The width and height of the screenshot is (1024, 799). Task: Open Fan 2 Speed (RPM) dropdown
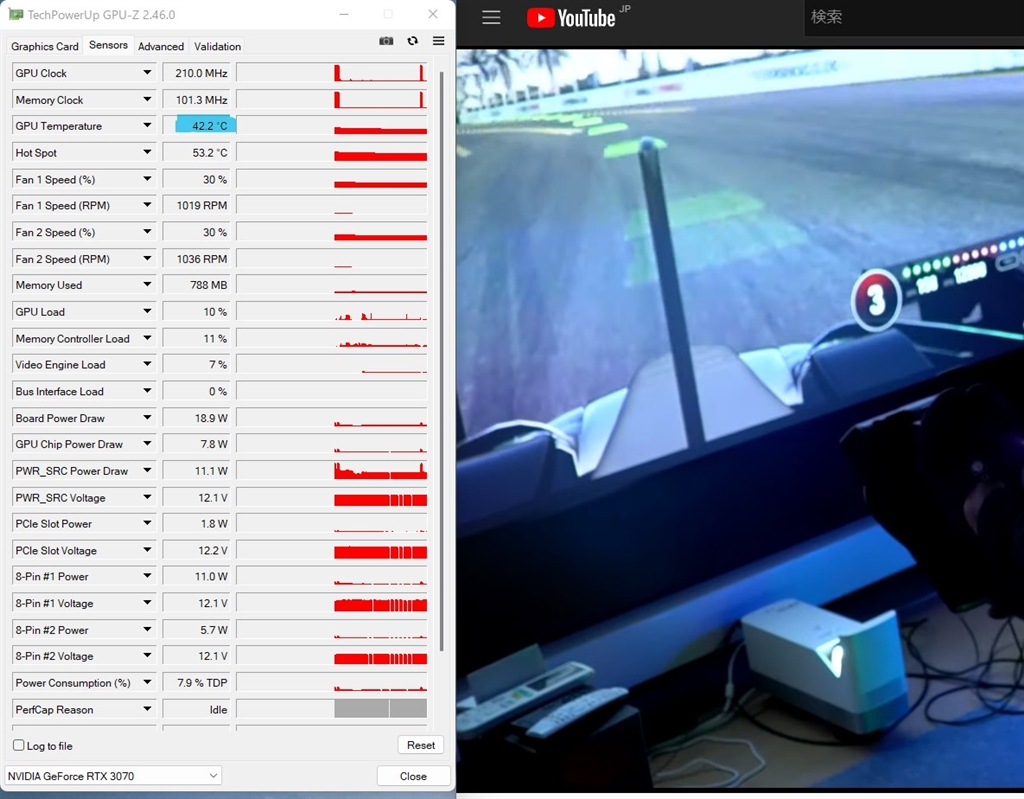point(147,259)
